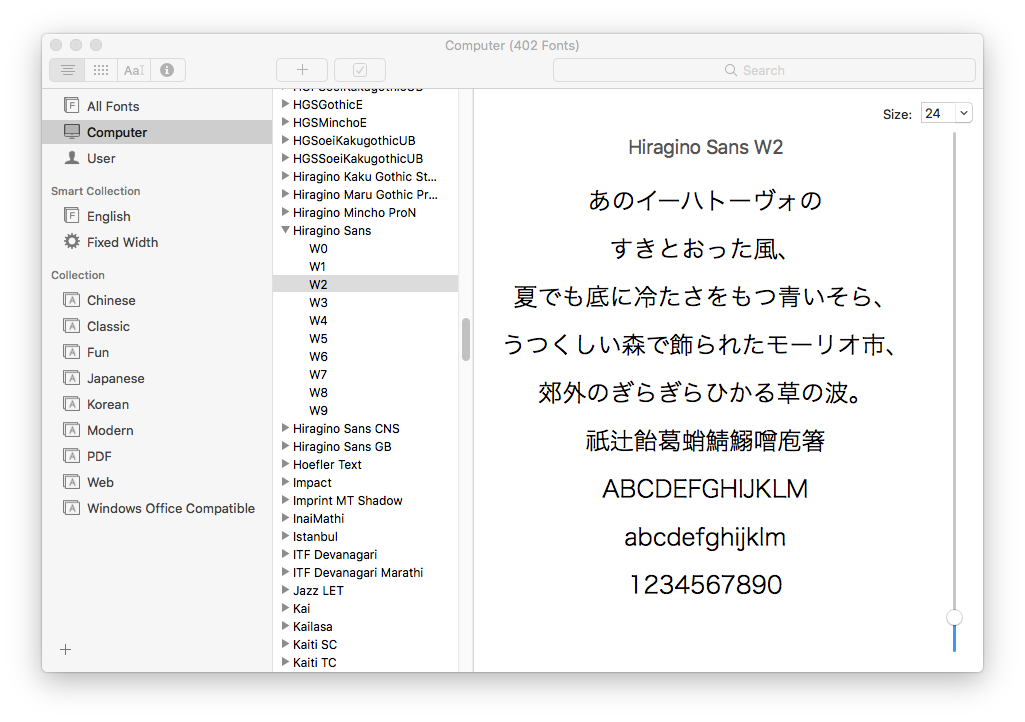
Task: Select the InaiMathi font
Action: pos(365,519)
